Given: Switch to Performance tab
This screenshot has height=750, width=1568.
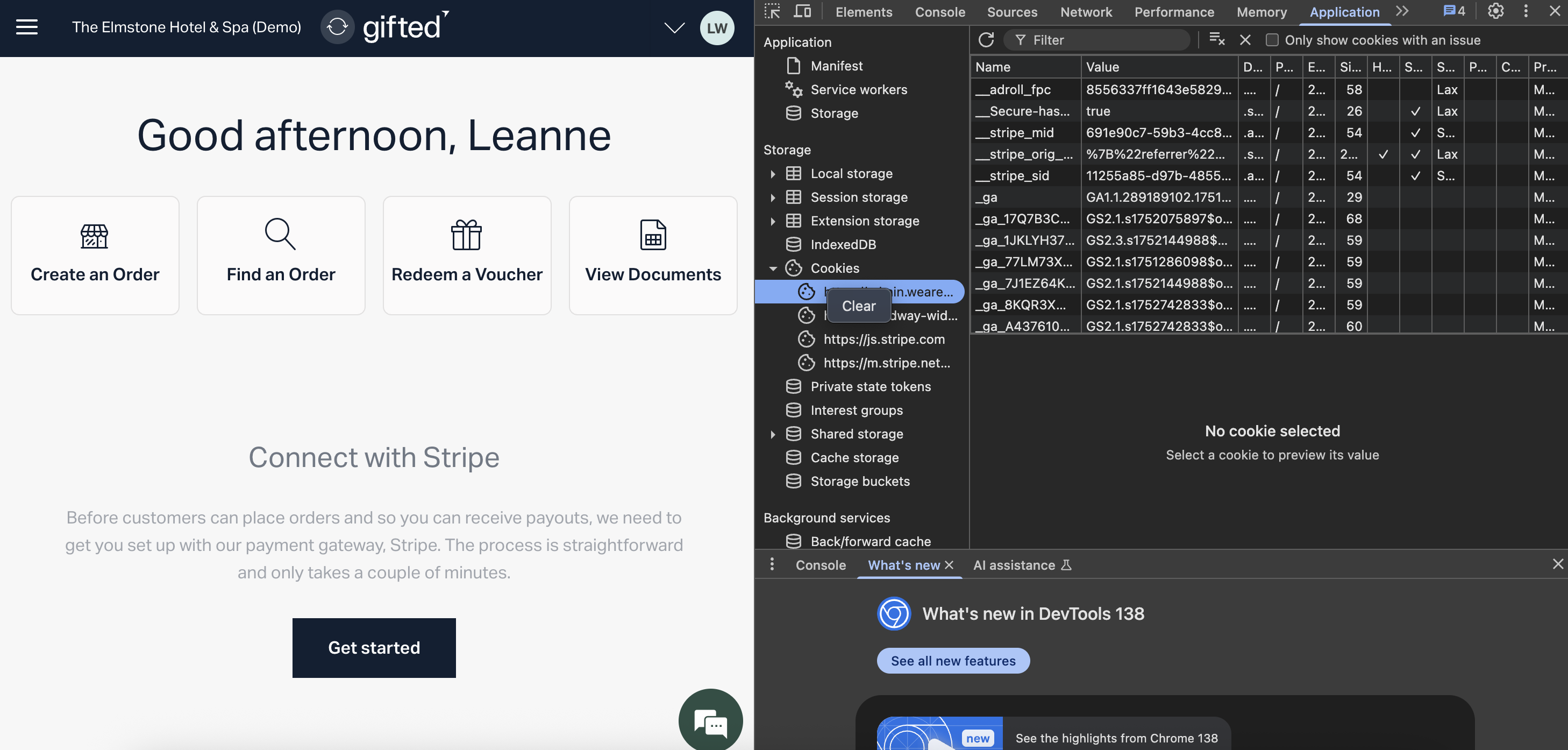Looking at the screenshot, I should [x=1174, y=12].
